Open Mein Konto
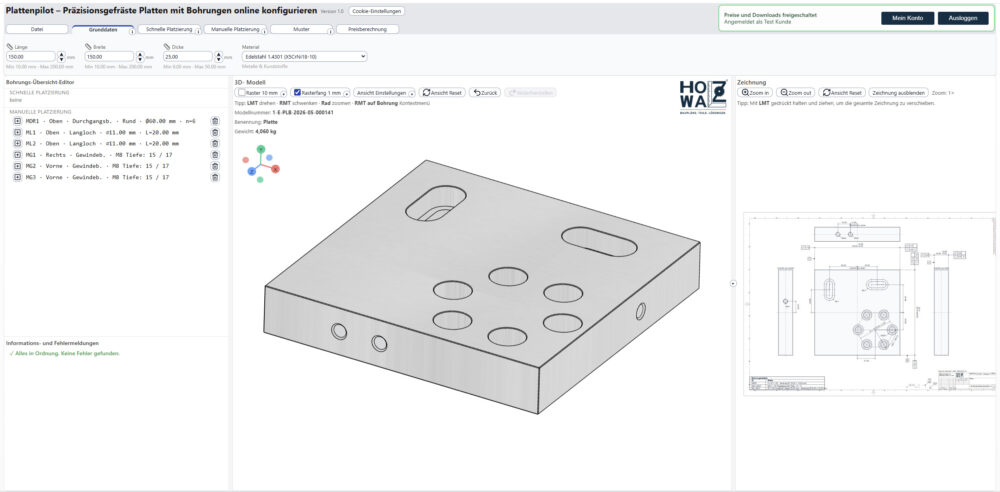 (x=908, y=19)
